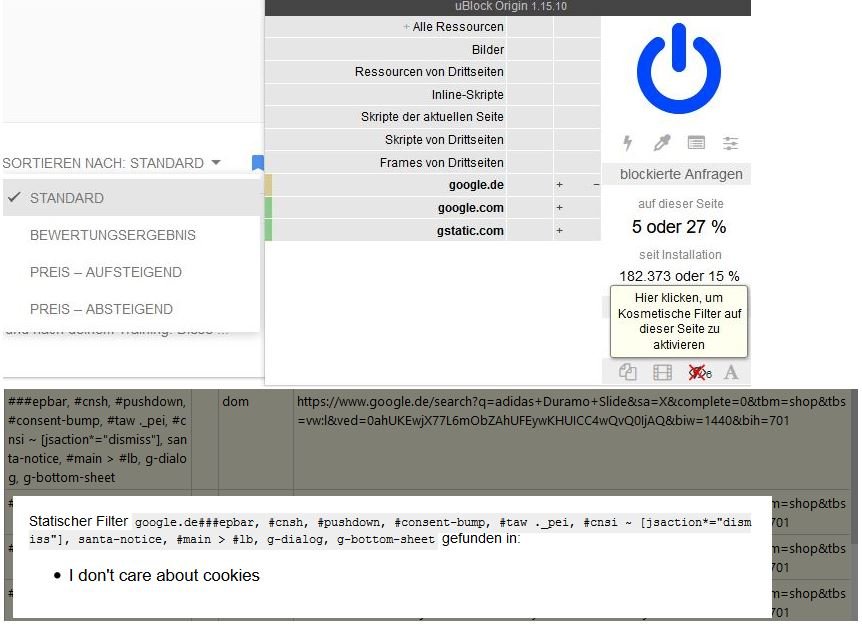Open the uBlock dashboard sliders icon
This screenshot has width=862, height=625.
(730, 143)
